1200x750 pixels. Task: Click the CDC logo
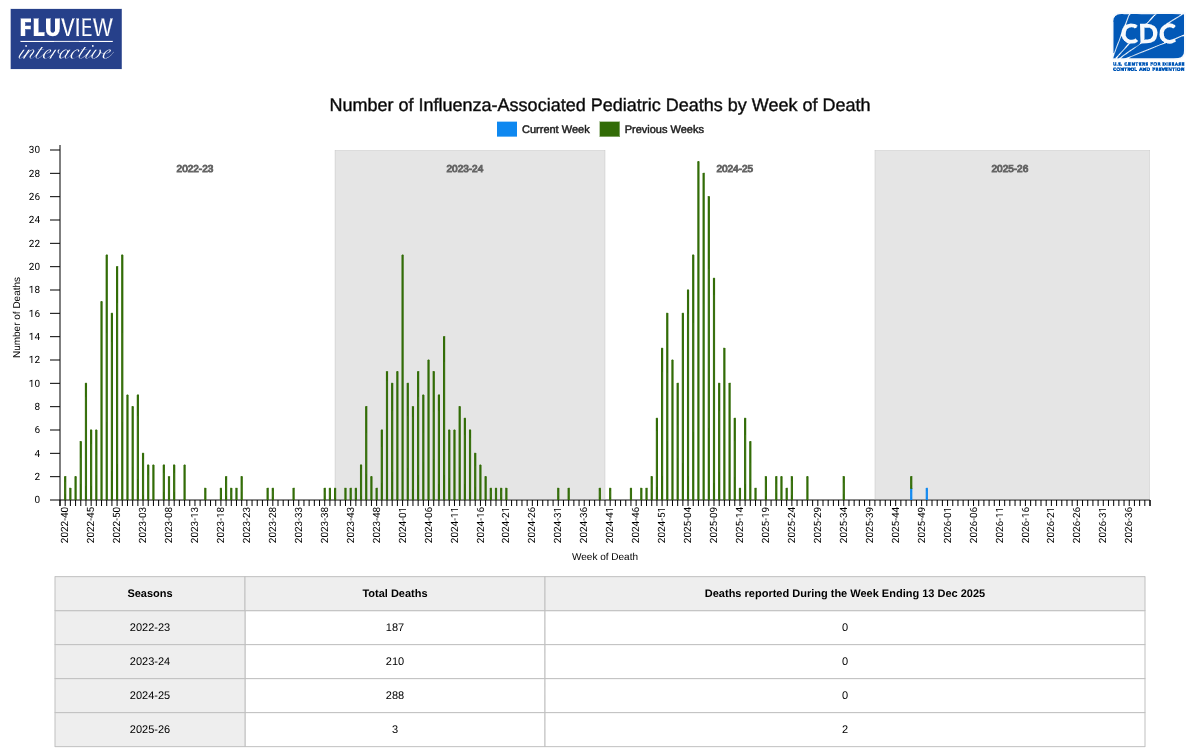tap(1148, 41)
